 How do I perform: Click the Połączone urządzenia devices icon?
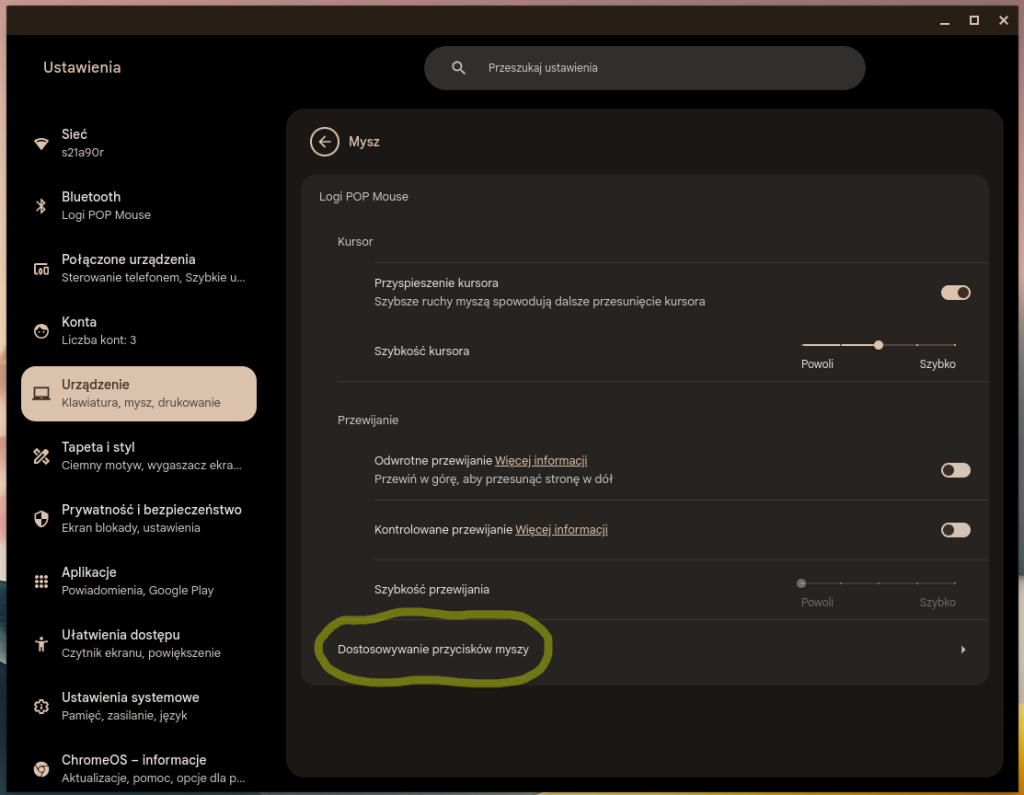point(41,268)
